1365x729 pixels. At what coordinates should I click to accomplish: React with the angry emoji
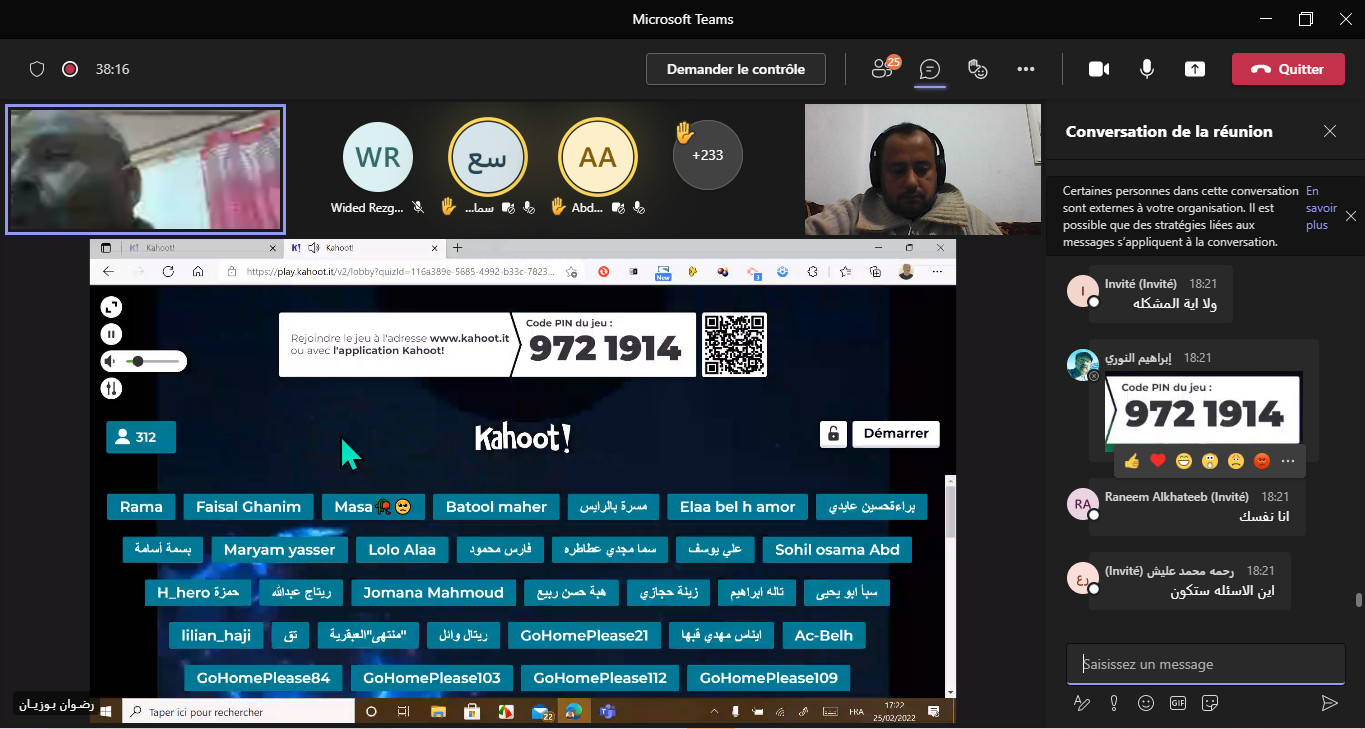click(1262, 461)
